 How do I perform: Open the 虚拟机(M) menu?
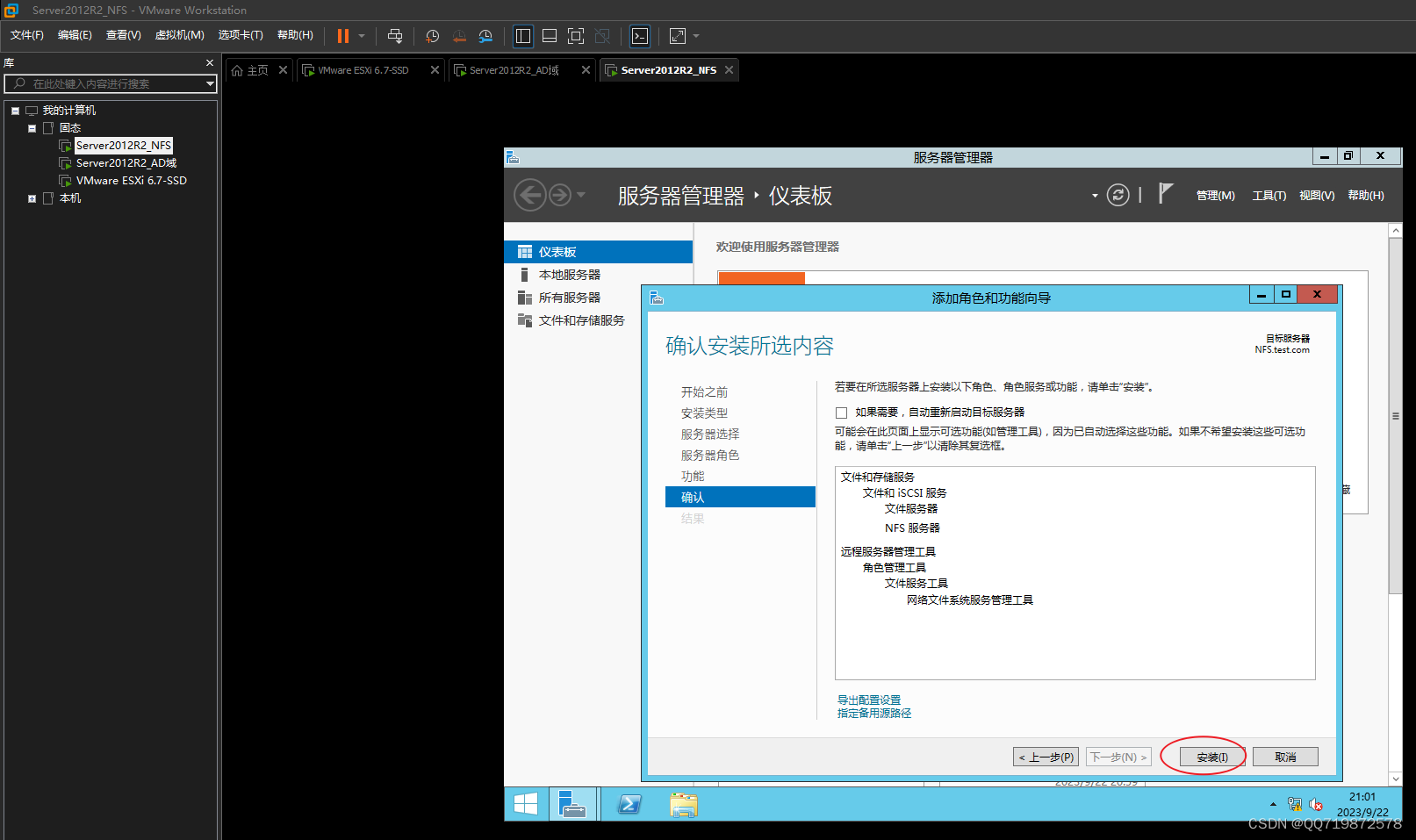(x=179, y=35)
